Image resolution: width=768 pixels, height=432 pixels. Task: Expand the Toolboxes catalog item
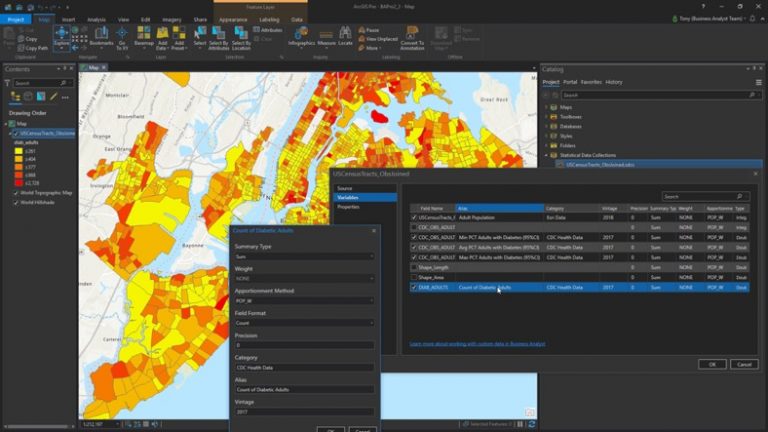tap(547, 116)
